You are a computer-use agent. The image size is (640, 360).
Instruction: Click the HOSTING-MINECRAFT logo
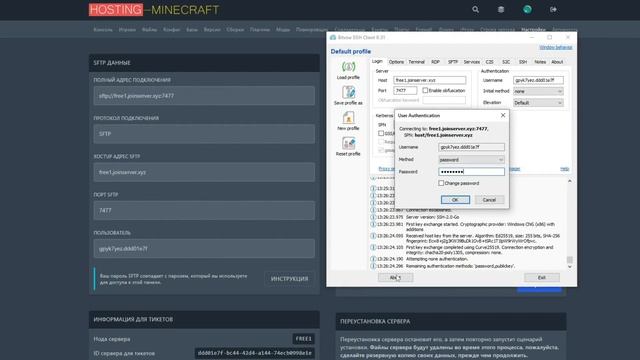click(x=154, y=10)
